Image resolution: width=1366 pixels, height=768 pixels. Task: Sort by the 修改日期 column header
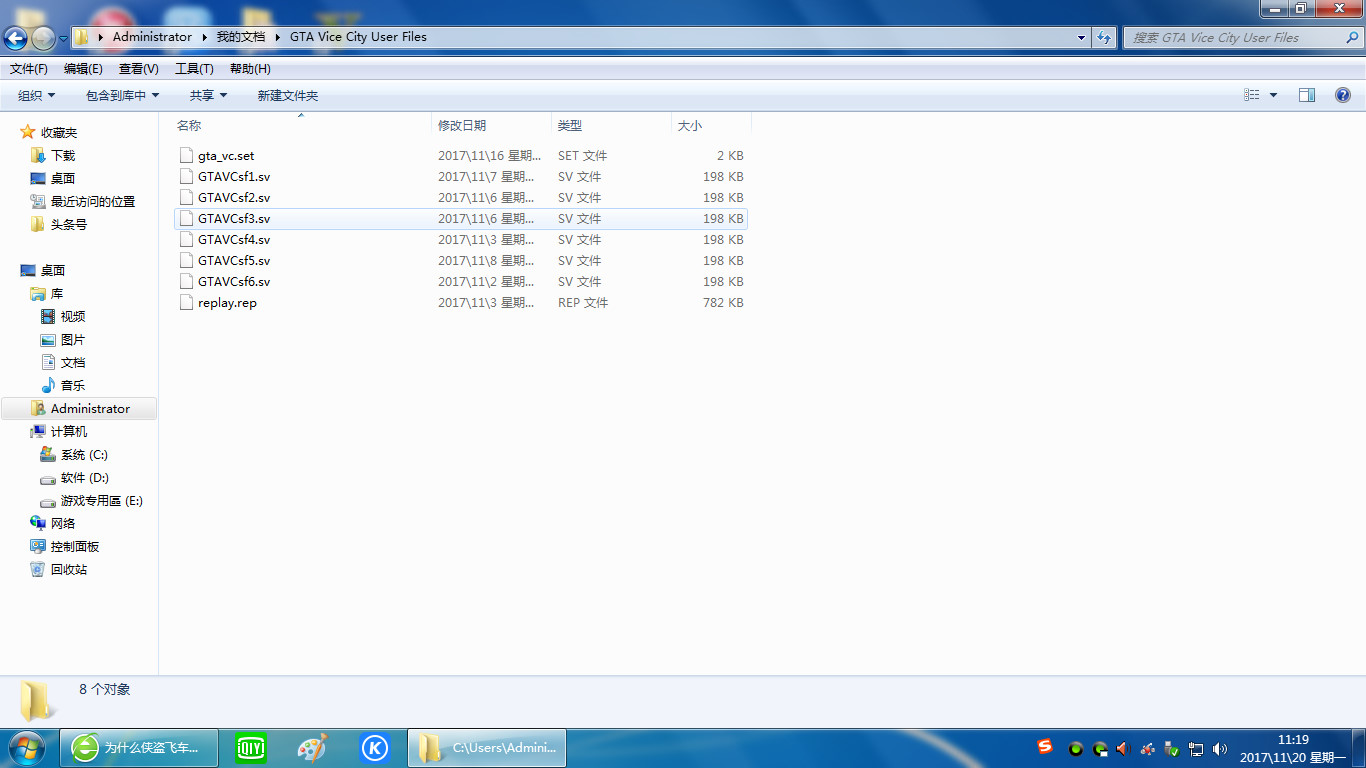click(462, 126)
